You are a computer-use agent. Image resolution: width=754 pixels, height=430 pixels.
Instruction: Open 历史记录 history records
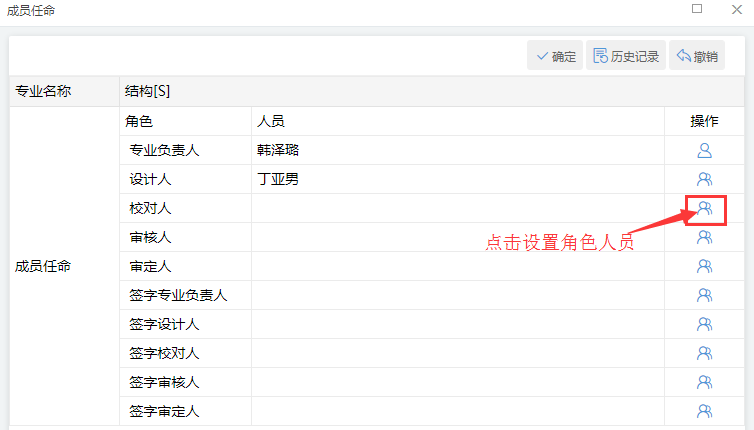click(x=626, y=57)
